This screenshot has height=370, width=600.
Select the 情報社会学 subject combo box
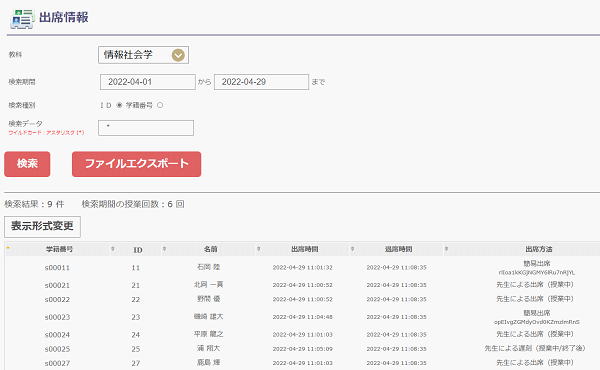(x=143, y=55)
